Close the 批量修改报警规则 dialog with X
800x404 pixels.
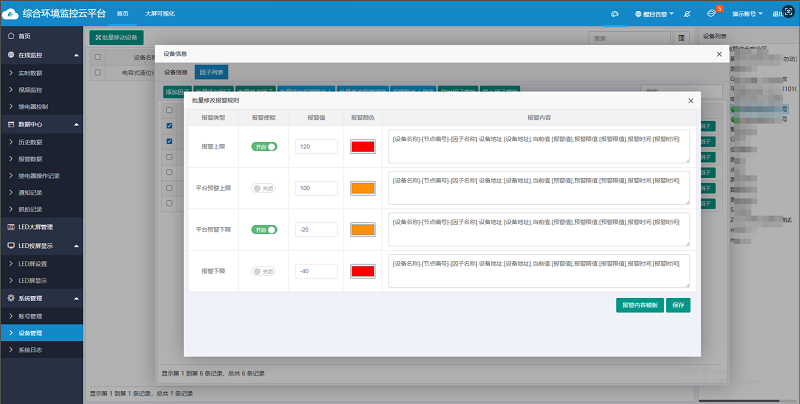coord(690,101)
